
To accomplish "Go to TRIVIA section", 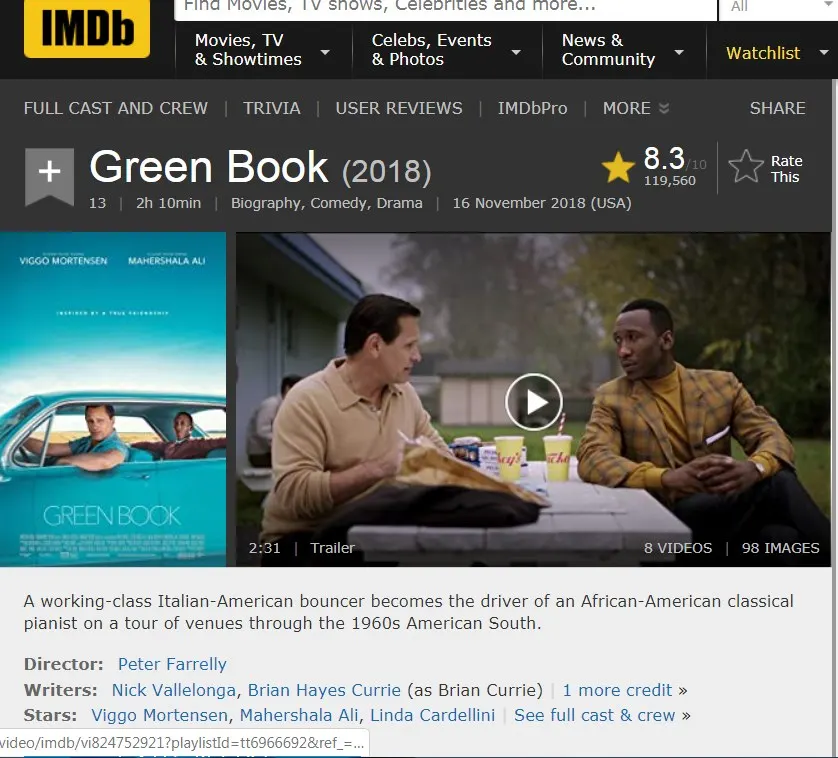I will point(271,108).
